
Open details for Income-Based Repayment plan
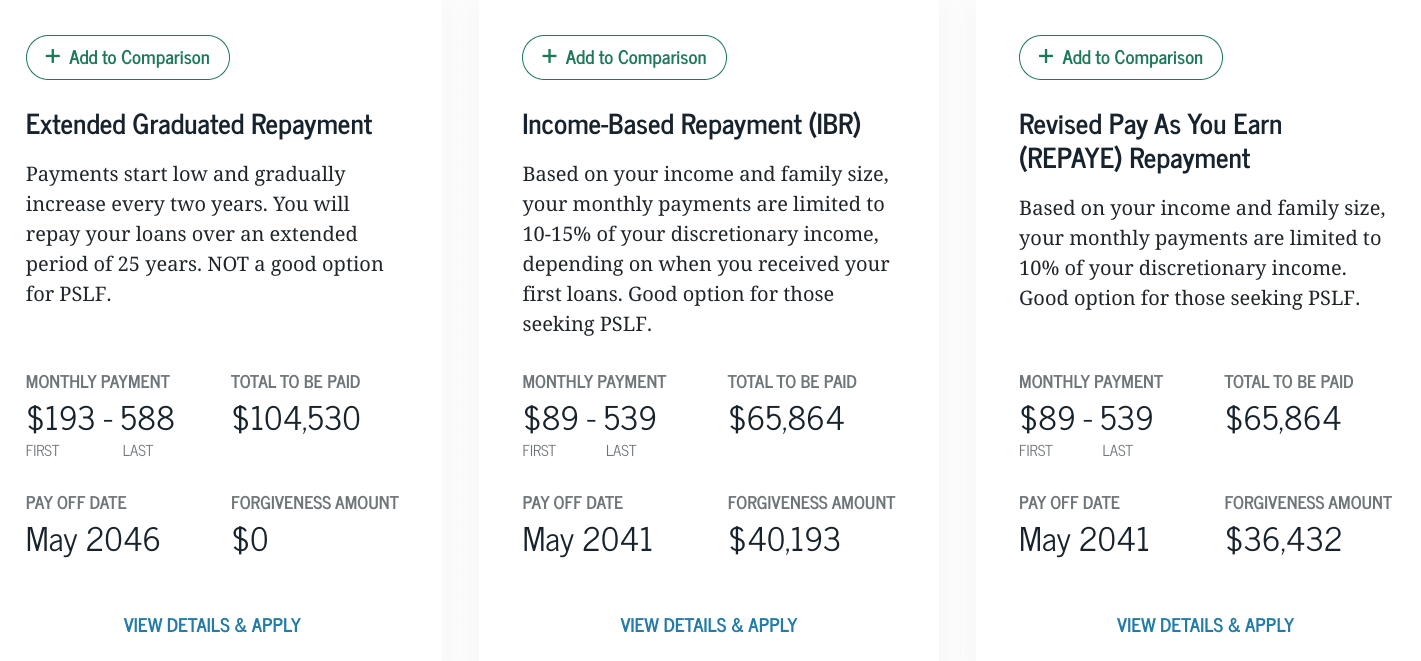click(x=708, y=625)
